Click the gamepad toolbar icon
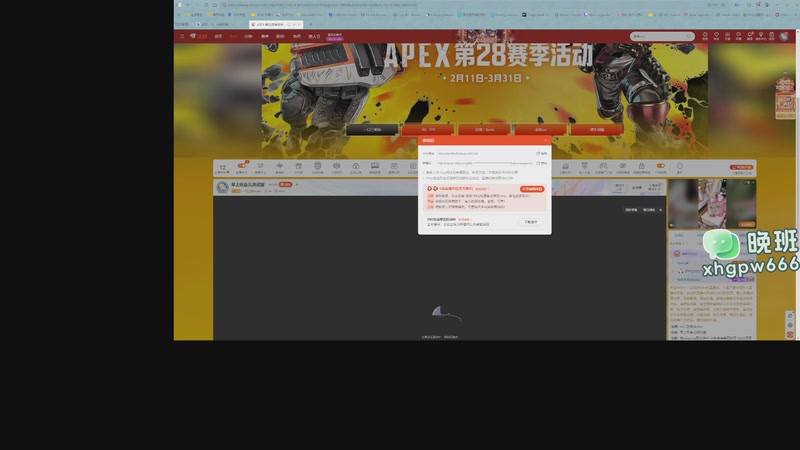The height and width of the screenshot is (450, 800). [603, 167]
